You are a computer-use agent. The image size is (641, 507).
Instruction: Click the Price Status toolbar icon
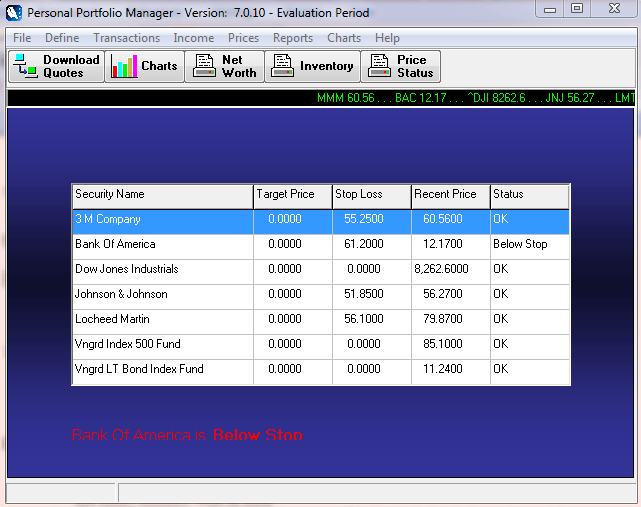379,67
